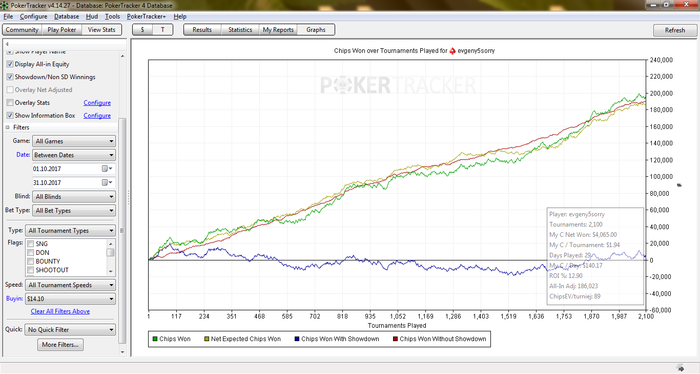Viewport: 700px width, 374px height.
Task: Click the start date field 01.10.2017
Action: pos(66,169)
